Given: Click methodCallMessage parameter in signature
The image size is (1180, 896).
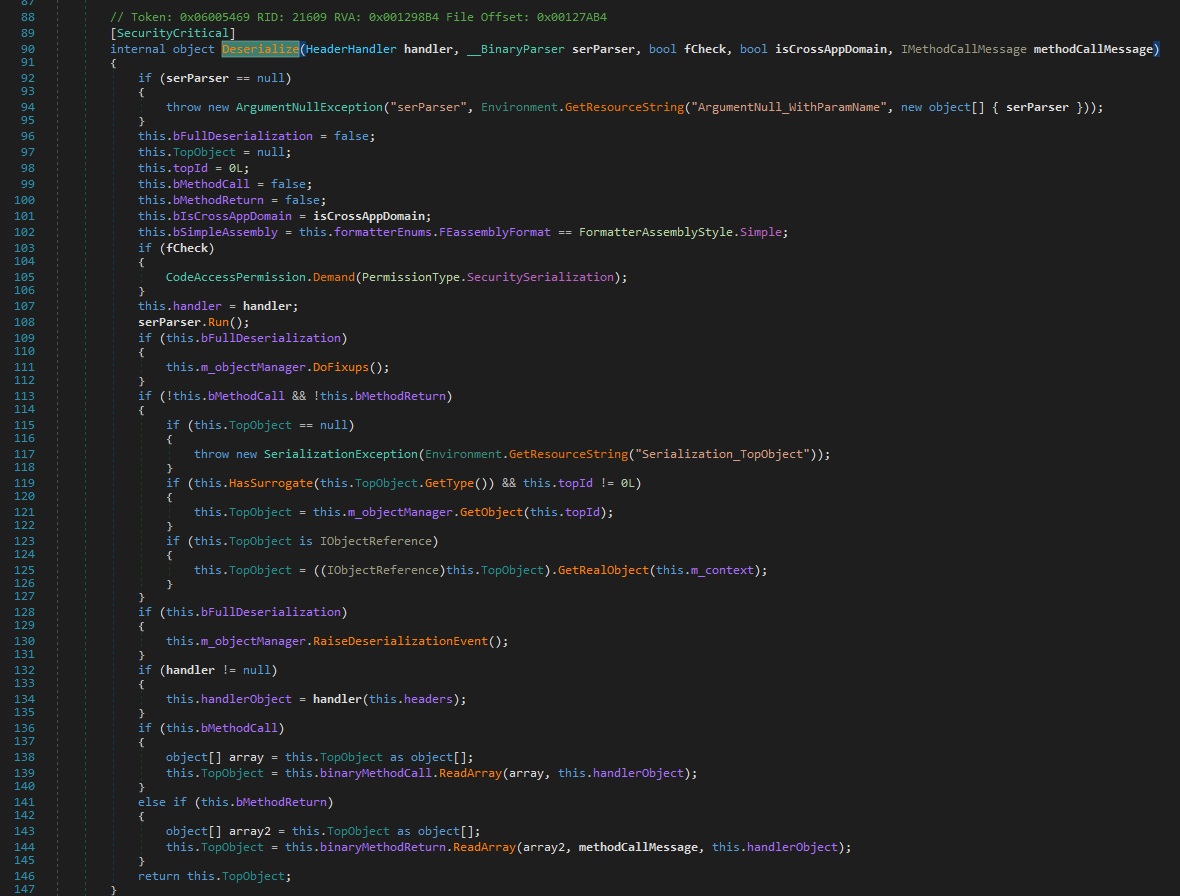Looking at the screenshot, I should point(1093,49).
